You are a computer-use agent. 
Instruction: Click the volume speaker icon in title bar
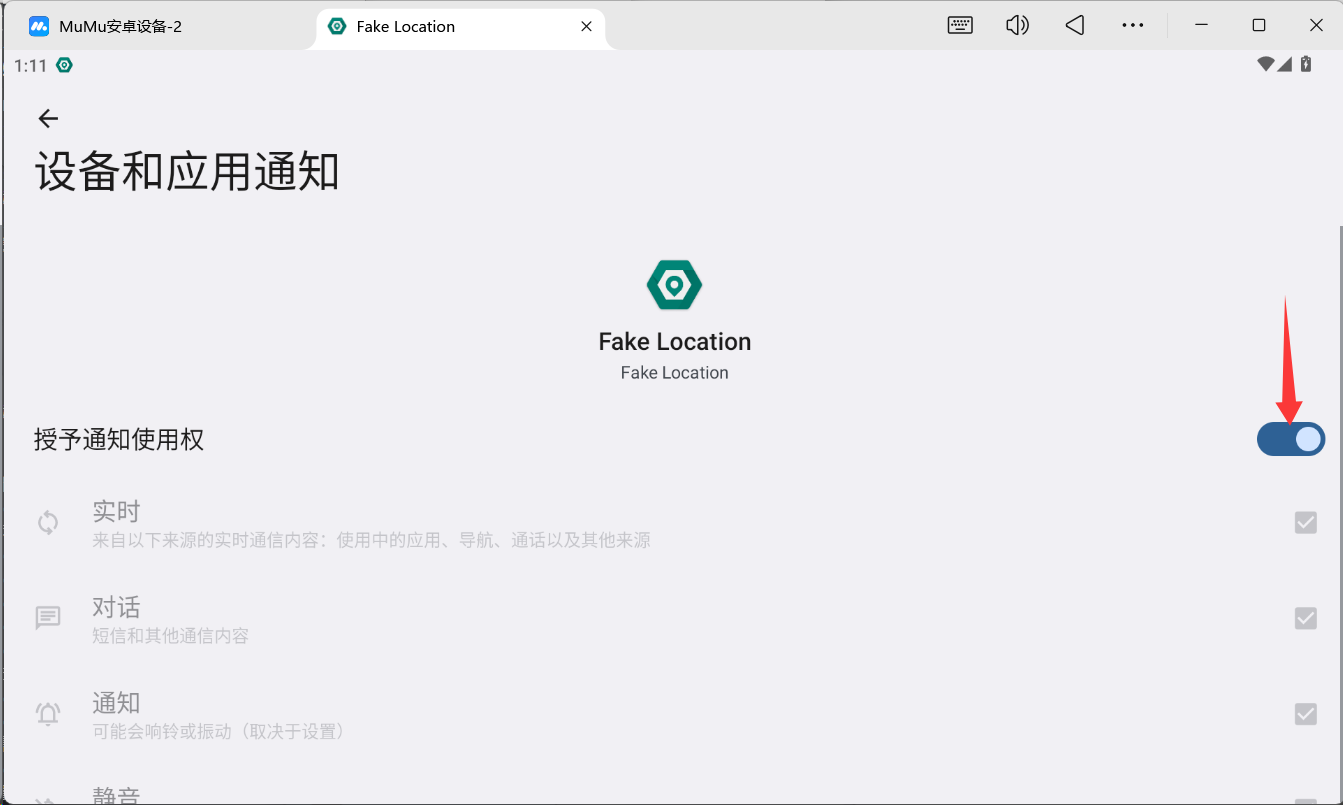[1017, 26]
